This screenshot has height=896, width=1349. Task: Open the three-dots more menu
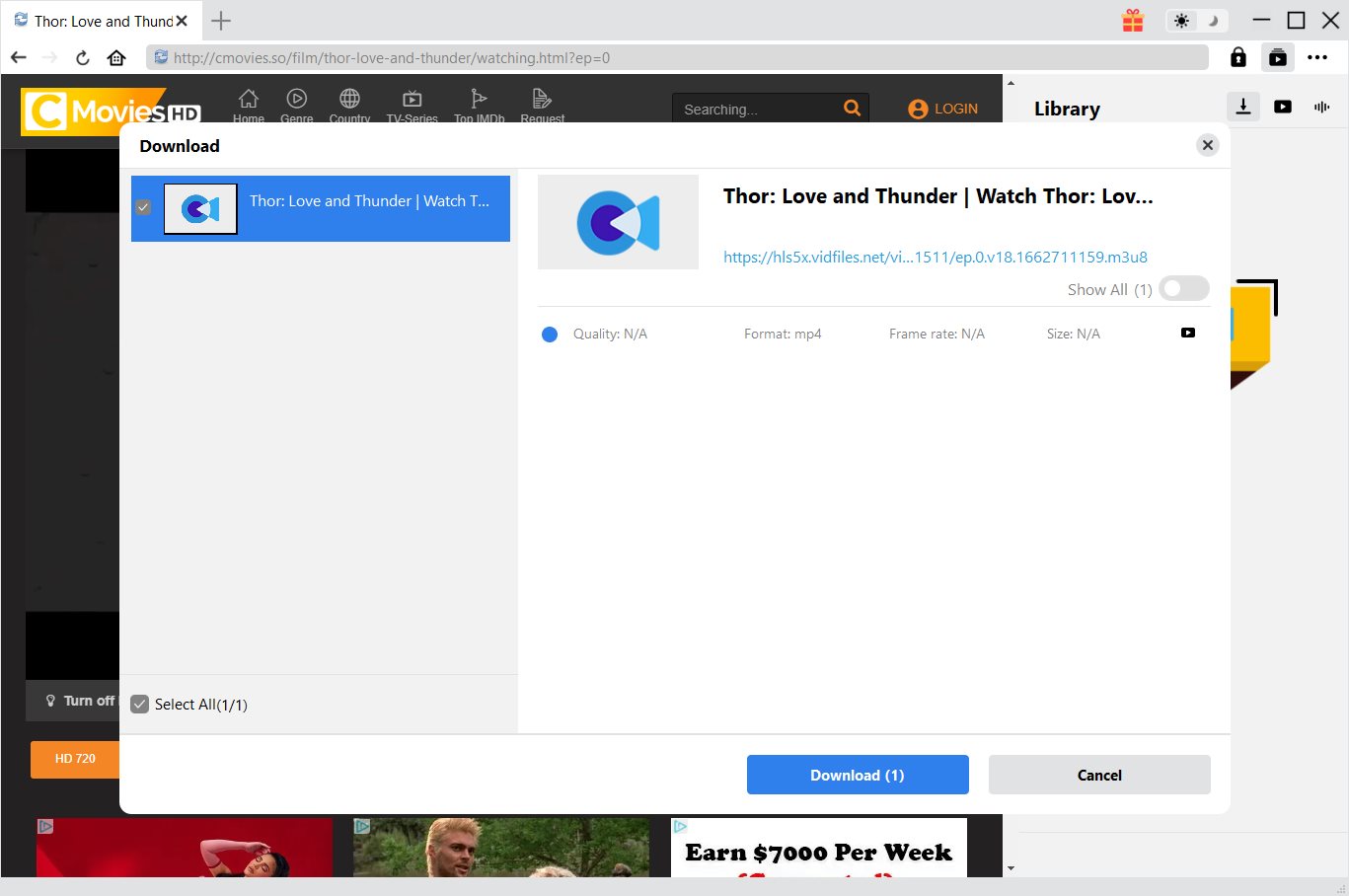point(1317,57)
